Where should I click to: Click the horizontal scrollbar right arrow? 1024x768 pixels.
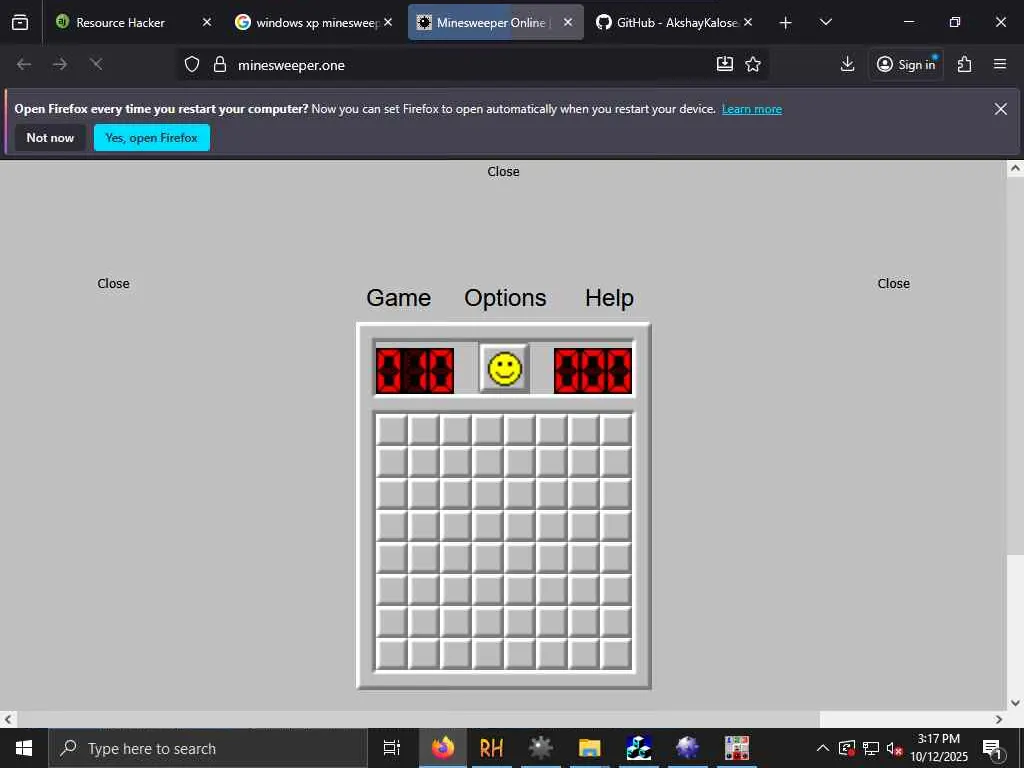pyautogui.click(x=999, y=719)
